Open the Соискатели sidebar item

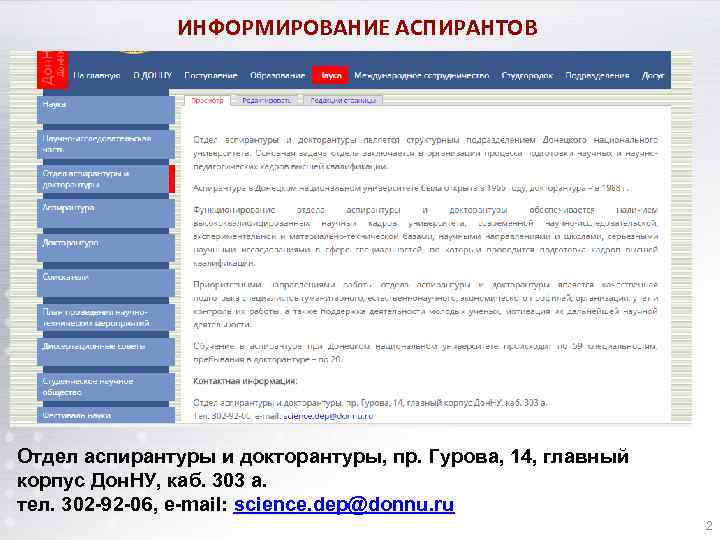106,282
